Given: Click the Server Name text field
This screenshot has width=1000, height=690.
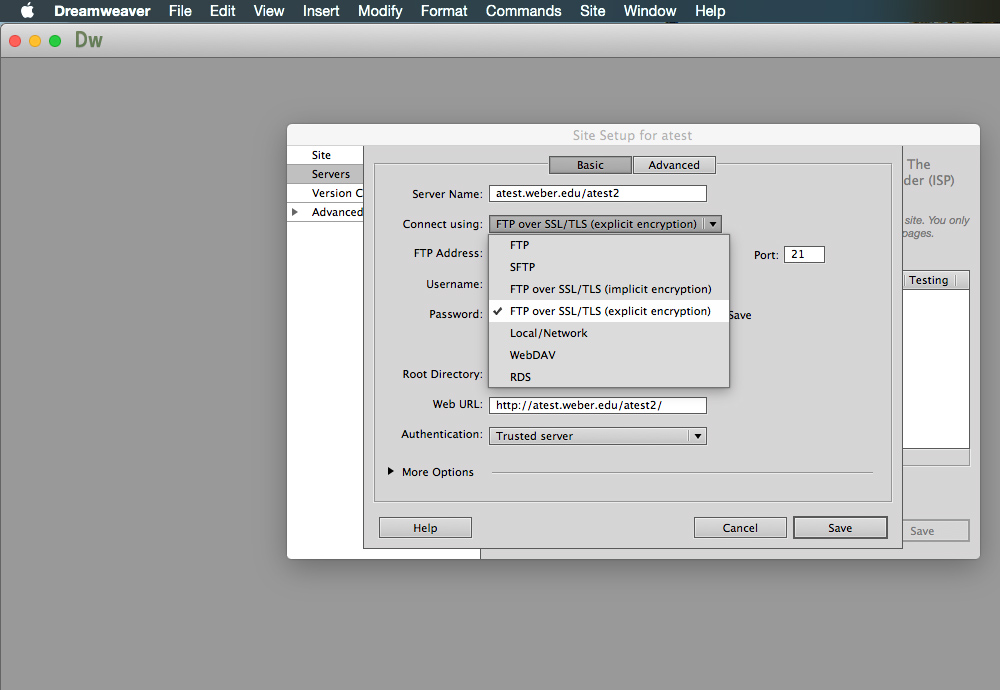Looking at the screenshot, I should 597,194.
